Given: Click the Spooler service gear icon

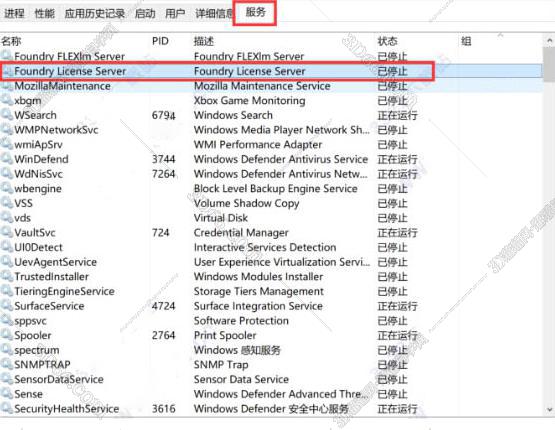Looking at the screenshot, I should (7, 335).
